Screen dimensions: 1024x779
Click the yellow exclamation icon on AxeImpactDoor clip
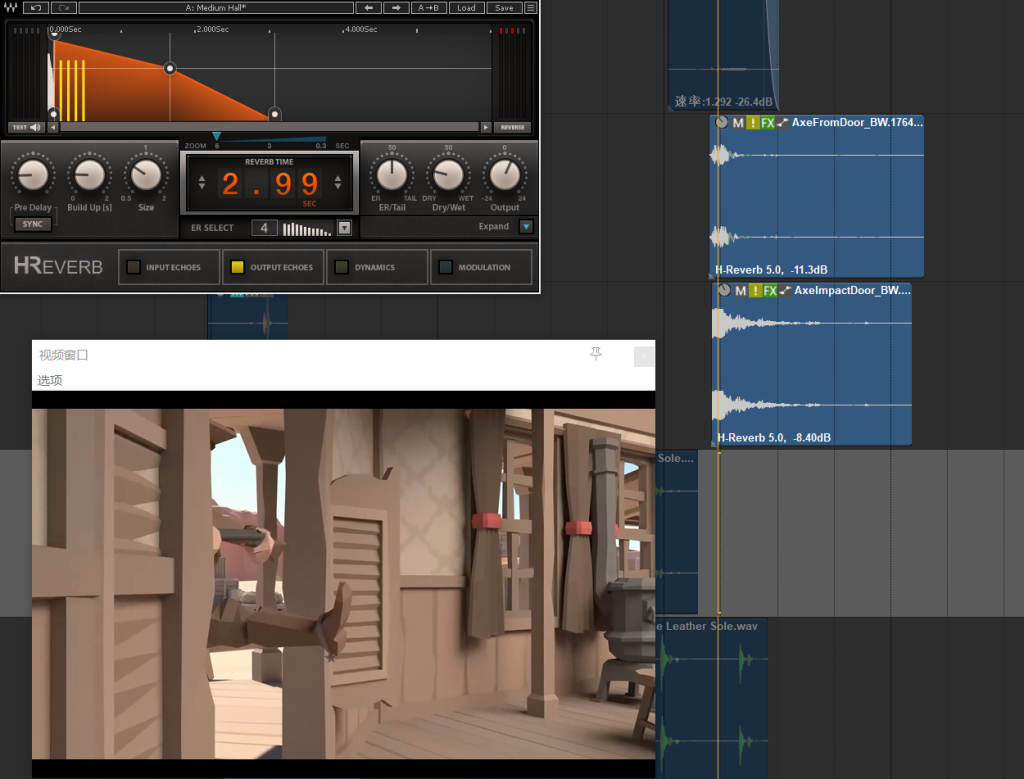click(755, 291)
